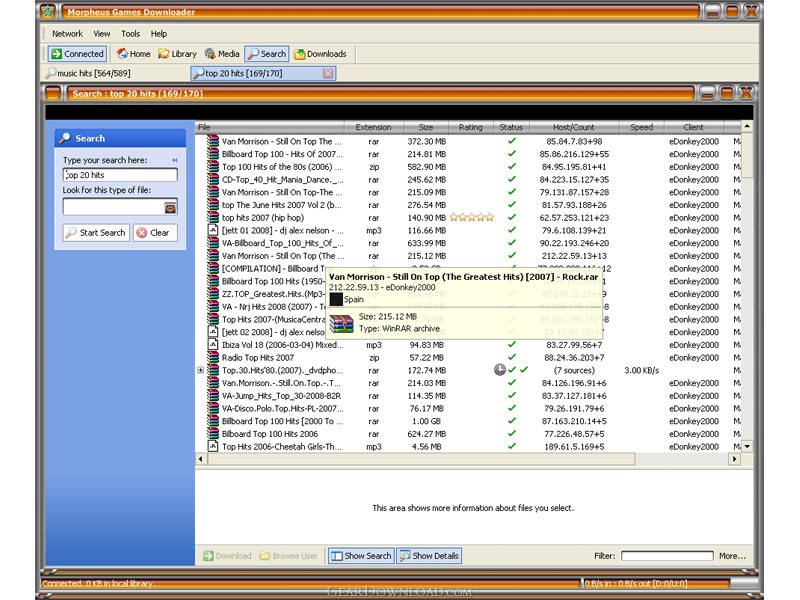Sort results by Status column
The height and width of the screenshot is (600, 800).
pyautogui.click(x=511, y=127)
